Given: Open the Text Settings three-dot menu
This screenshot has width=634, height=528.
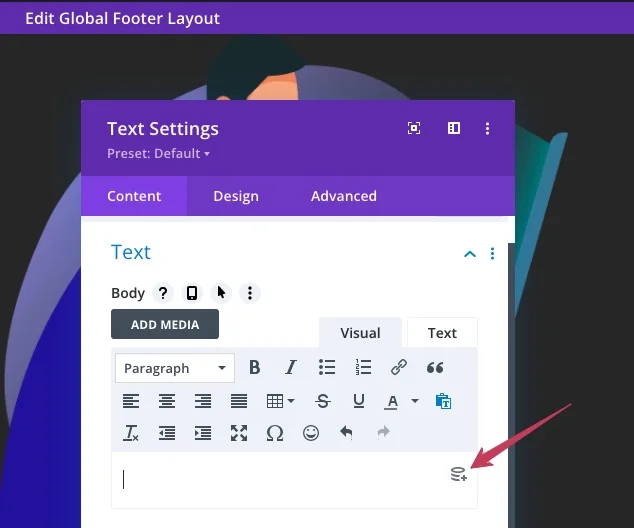Looking at the screenshot, I should [487, 129].
